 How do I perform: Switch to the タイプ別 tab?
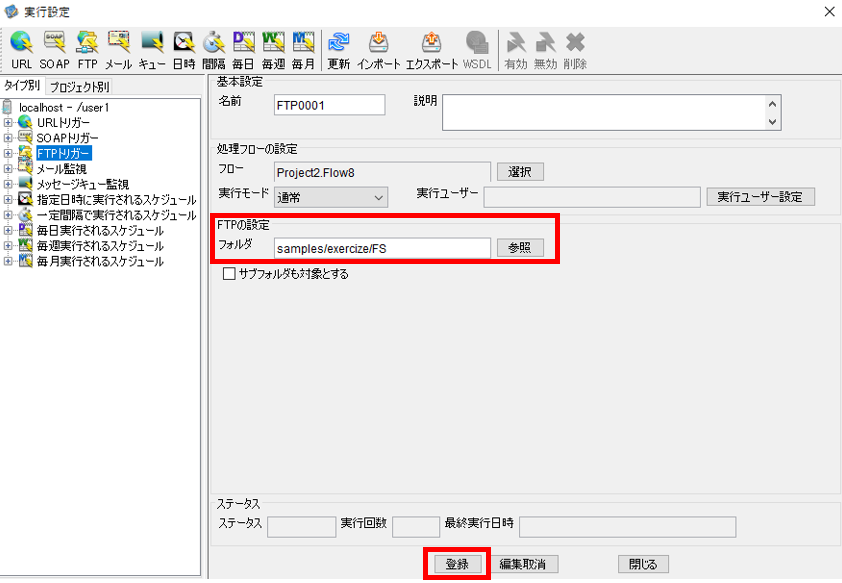click(x=22, y=85)
